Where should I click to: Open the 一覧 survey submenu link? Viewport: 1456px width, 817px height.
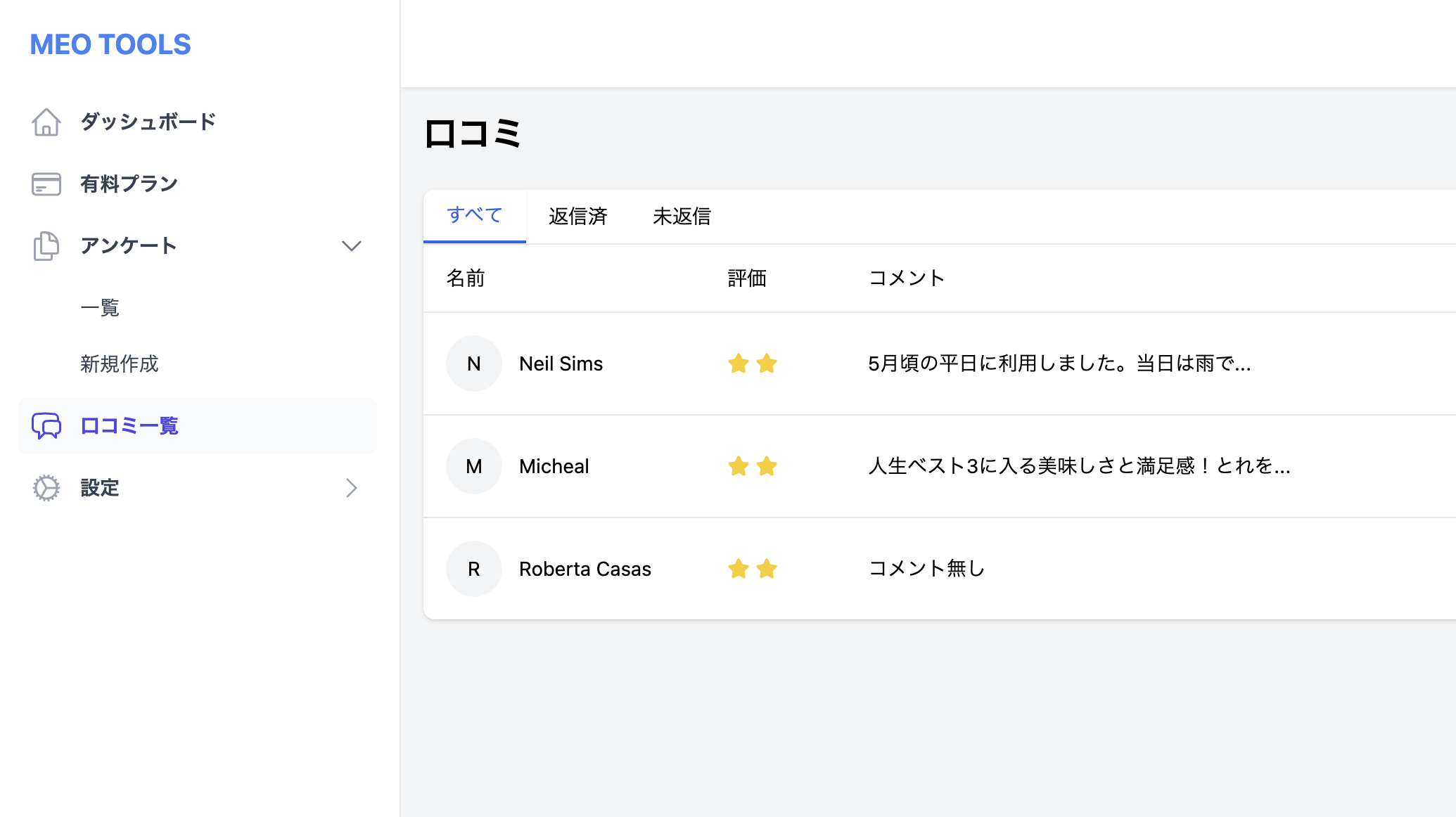100,308
